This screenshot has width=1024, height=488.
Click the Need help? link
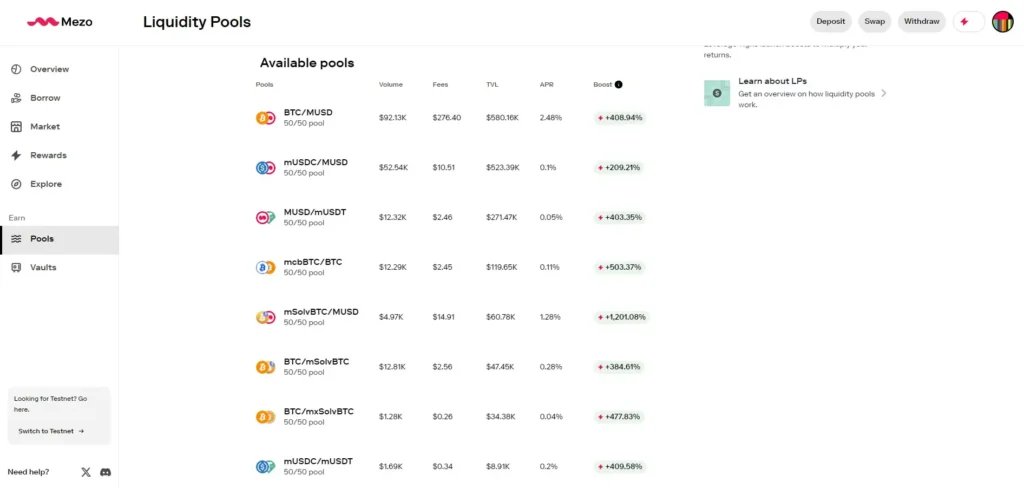click(28, 472)
